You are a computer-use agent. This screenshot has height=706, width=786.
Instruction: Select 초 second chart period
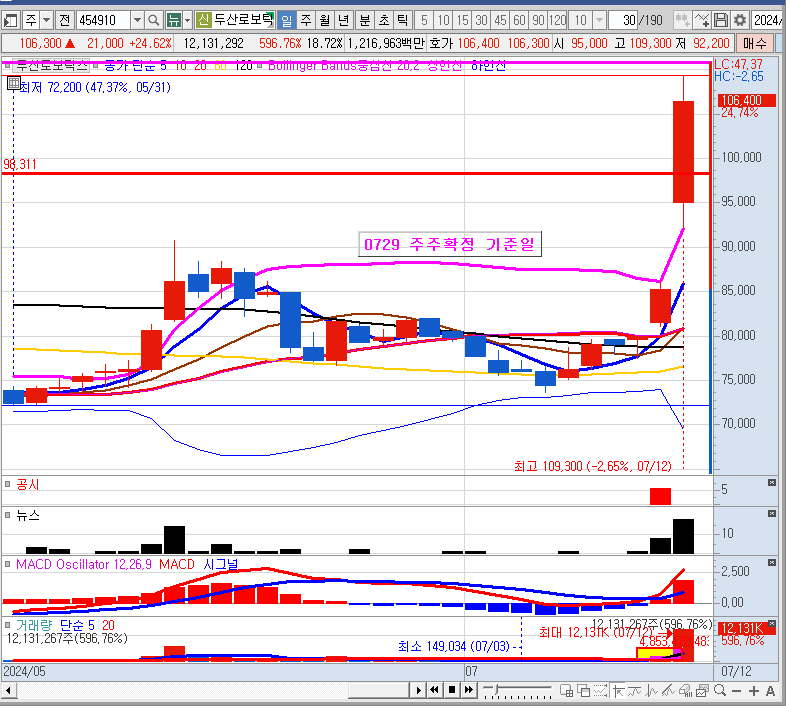point(384,21)
